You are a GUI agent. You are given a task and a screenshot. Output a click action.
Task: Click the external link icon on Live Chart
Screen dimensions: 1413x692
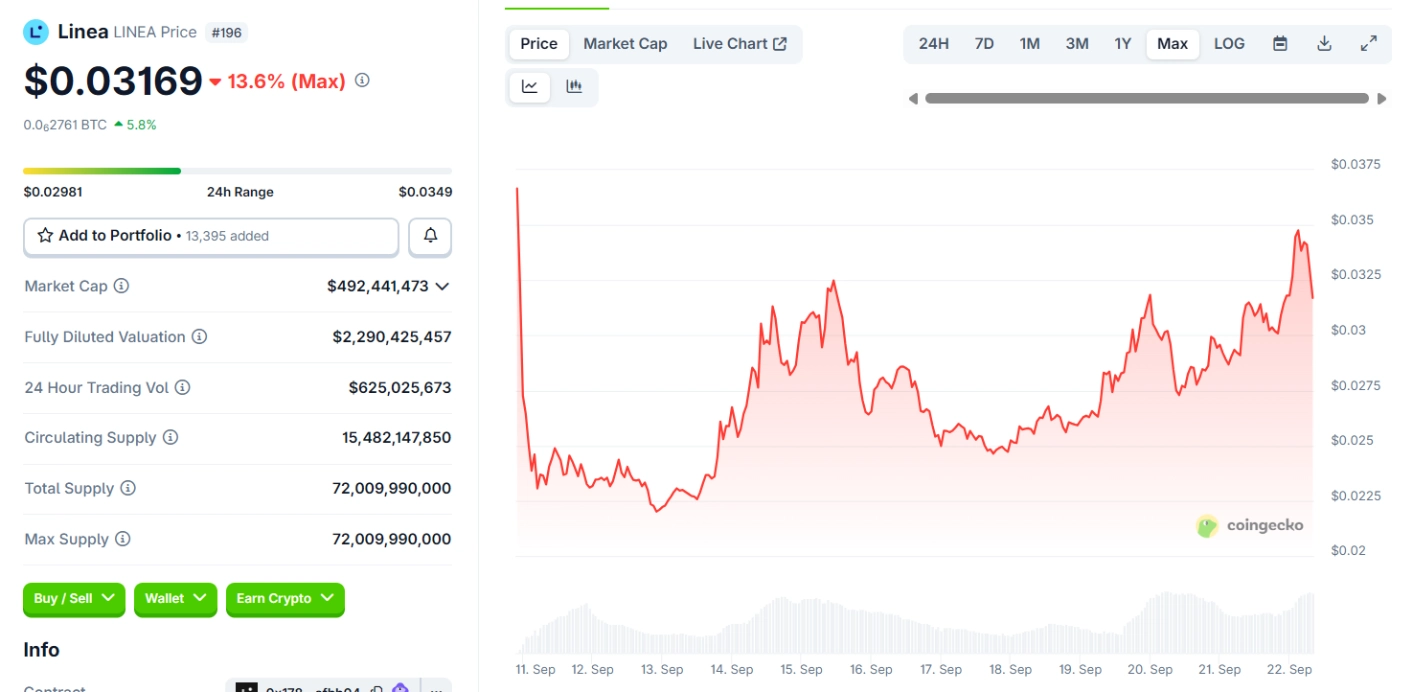click(780, 44)
